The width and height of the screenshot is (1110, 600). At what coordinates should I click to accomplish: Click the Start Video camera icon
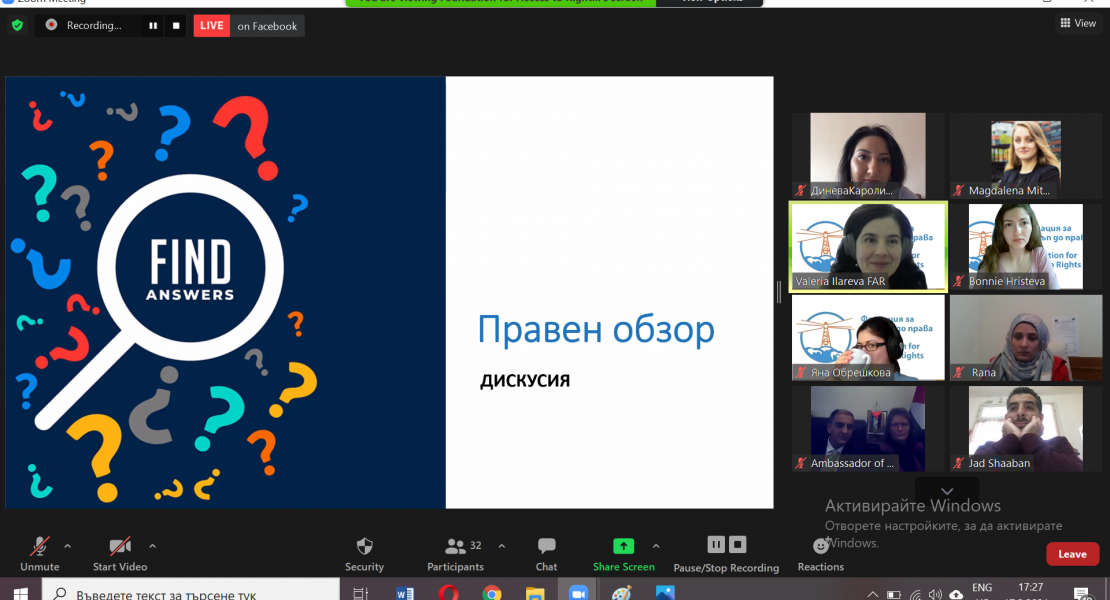point(120,546)
